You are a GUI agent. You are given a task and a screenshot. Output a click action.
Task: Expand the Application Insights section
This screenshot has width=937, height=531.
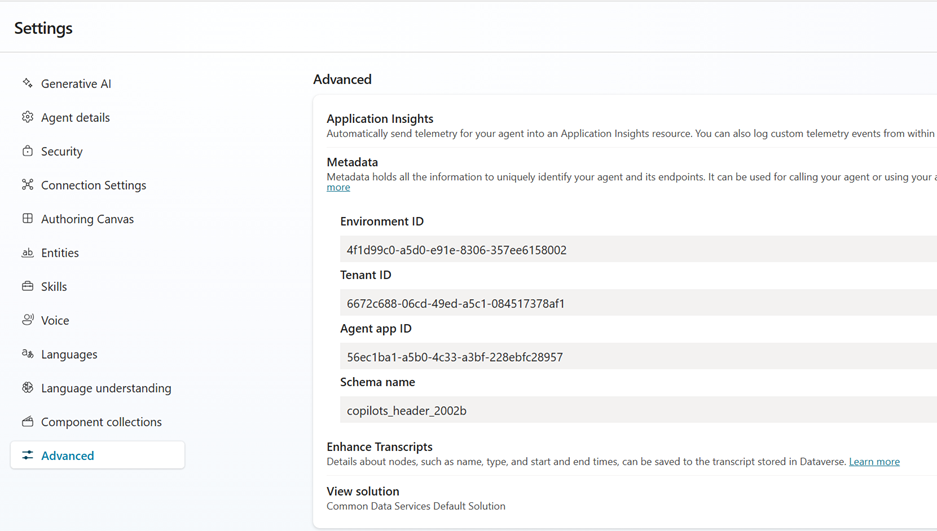coord(380,119)
